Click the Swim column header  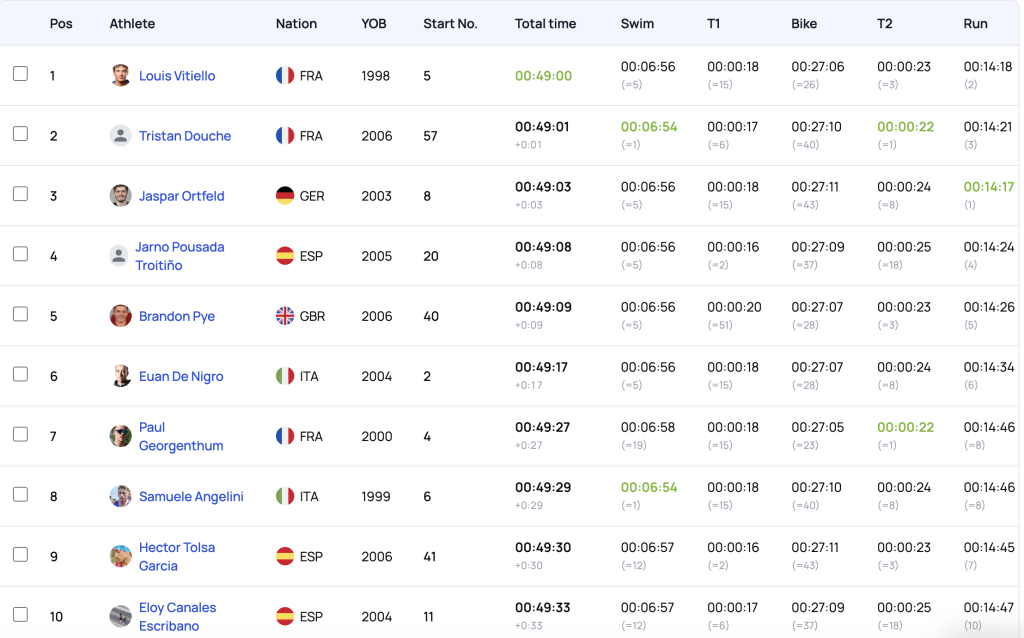[x=637, y=23]
